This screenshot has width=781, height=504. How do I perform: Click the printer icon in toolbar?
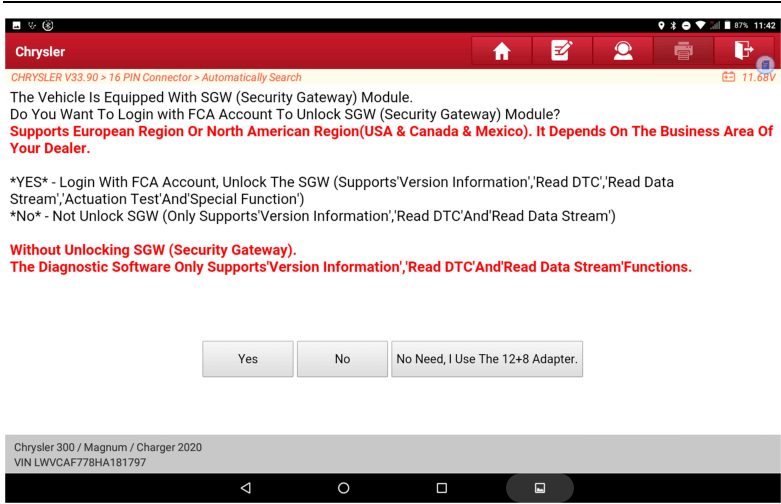click(684, 51)
